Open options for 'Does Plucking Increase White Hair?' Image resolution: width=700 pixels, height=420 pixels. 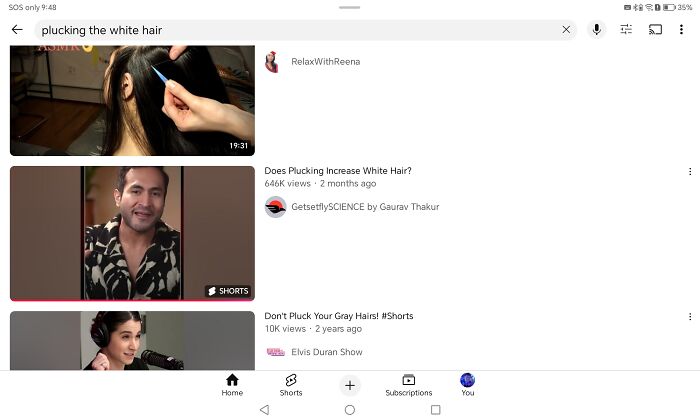coord(689,172)
